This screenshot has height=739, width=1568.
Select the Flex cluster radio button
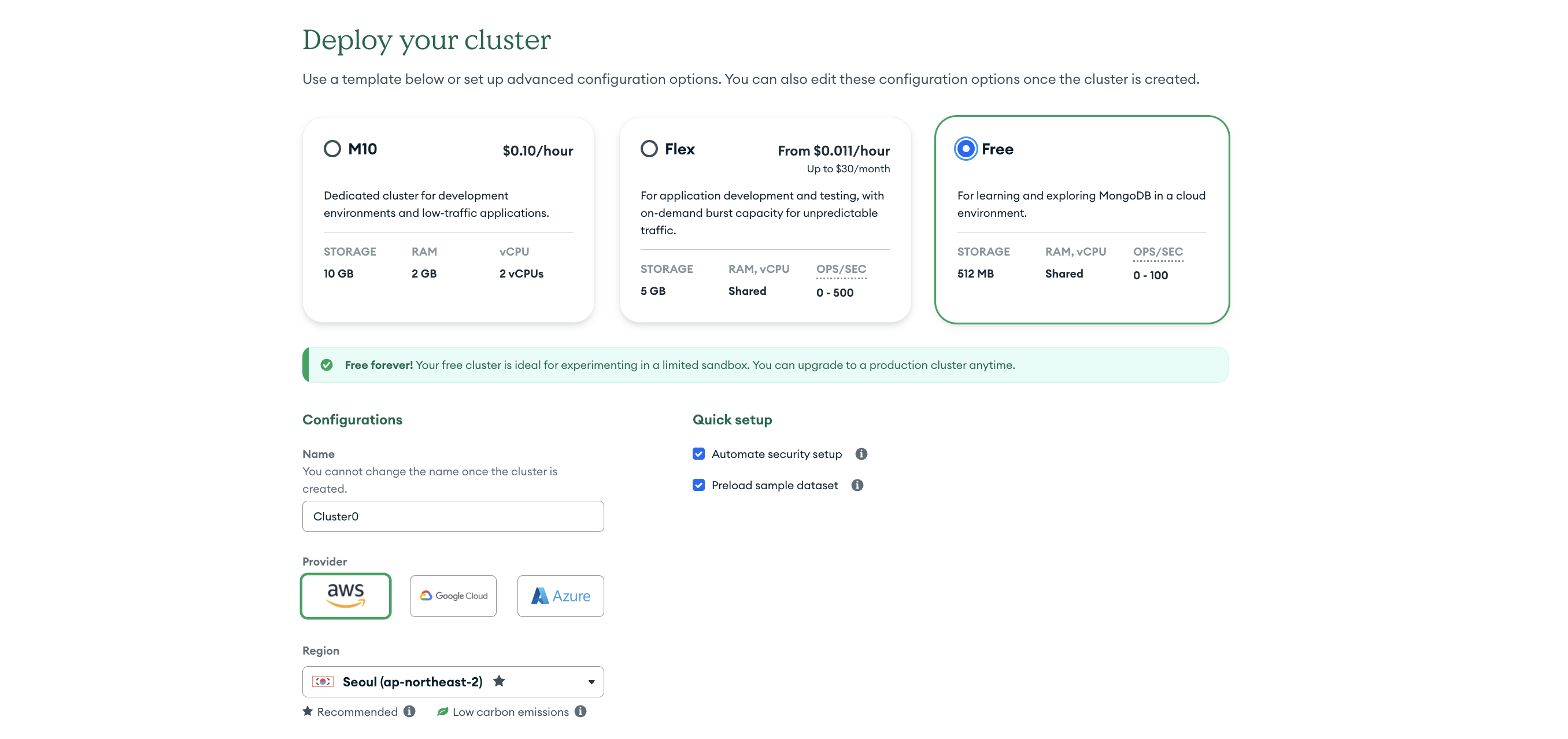[649, 149]
